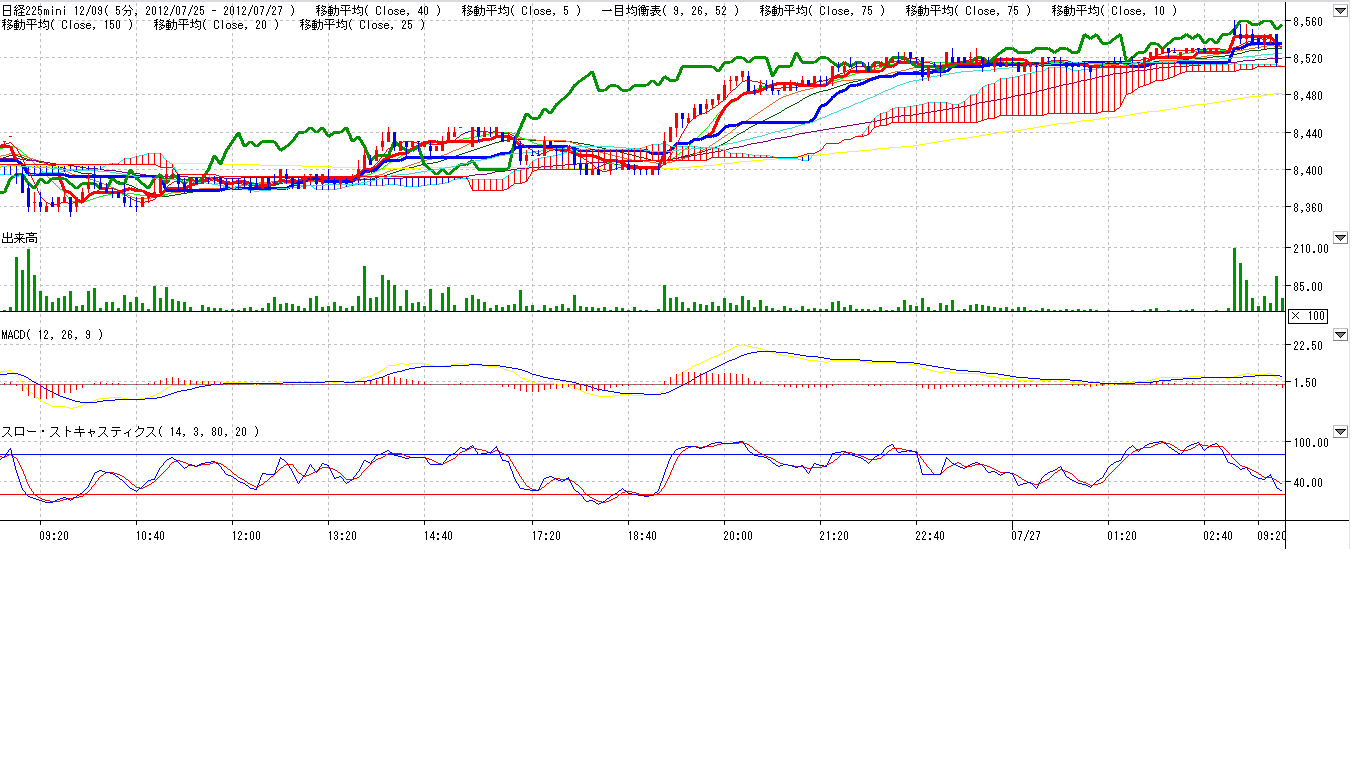Screen dimensions: 1366x768
Task: Click the 07/27 date marker on time axis
Action: tap(1025, 536)
